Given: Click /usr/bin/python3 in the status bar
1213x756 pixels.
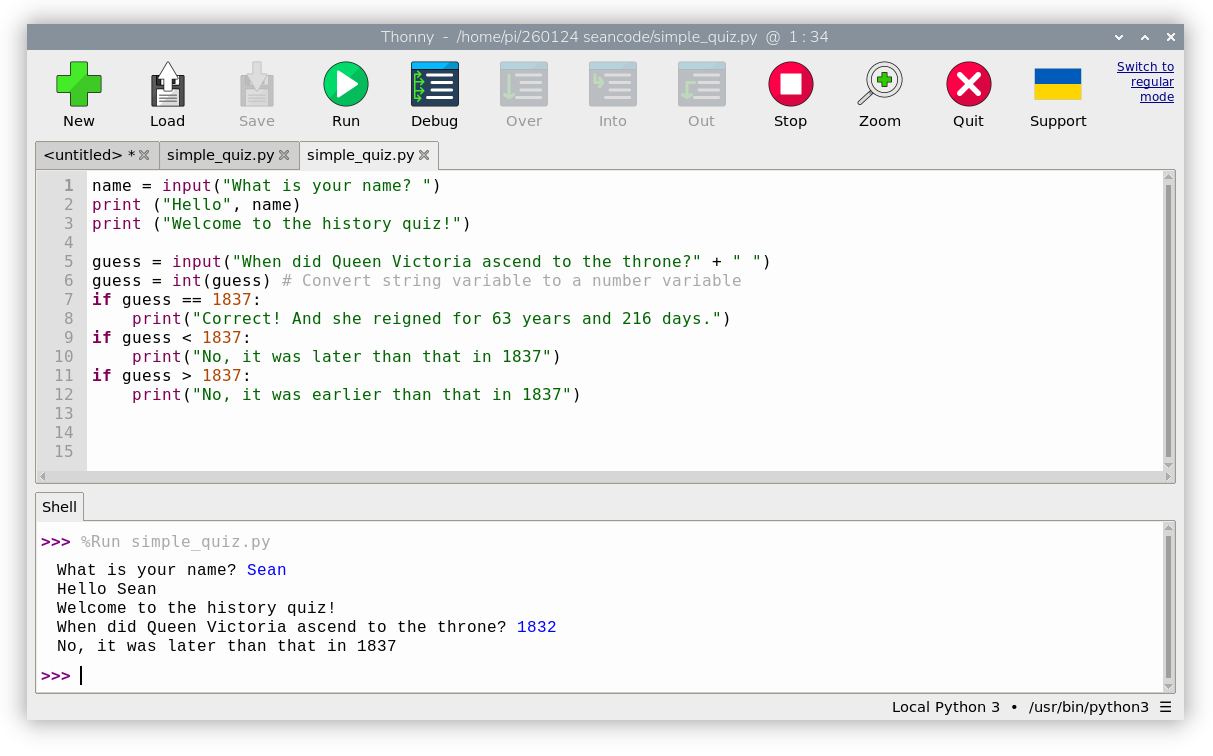Looking at the screenshot, I should (1088, 707).
